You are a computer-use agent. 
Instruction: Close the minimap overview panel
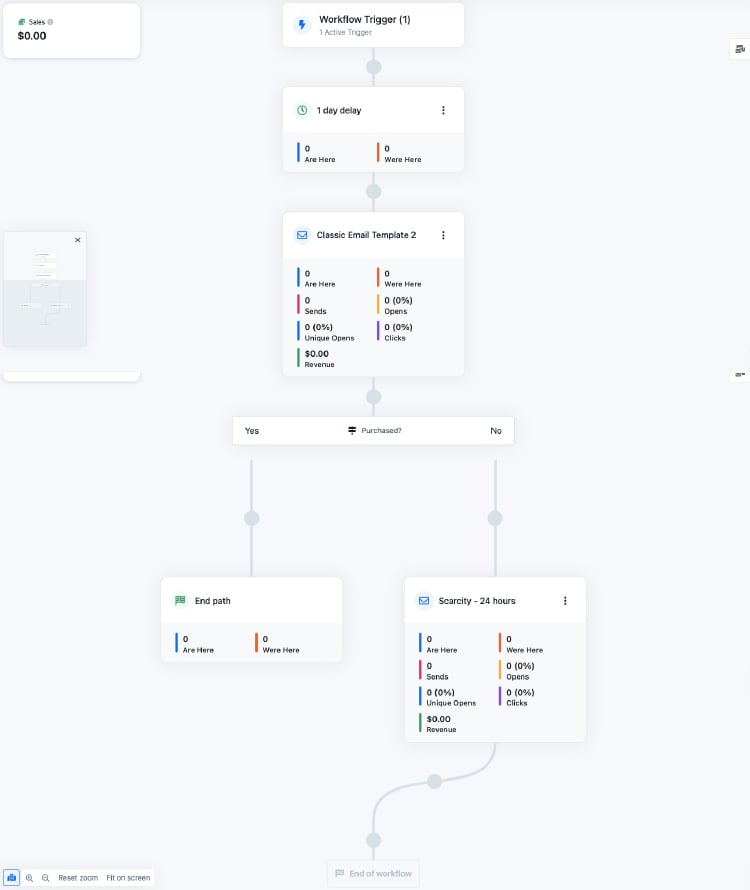[x=78, y=240]
